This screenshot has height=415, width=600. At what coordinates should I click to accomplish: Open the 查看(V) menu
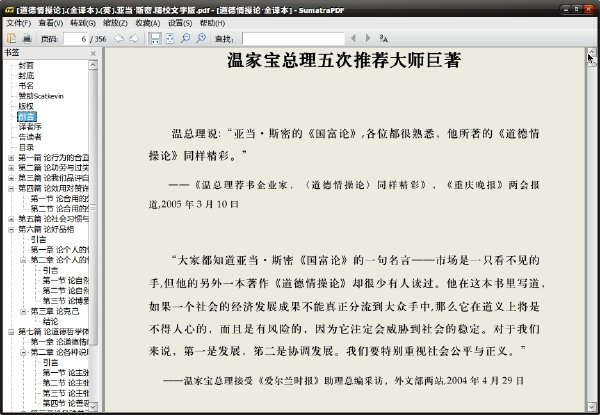pos(51,23)
